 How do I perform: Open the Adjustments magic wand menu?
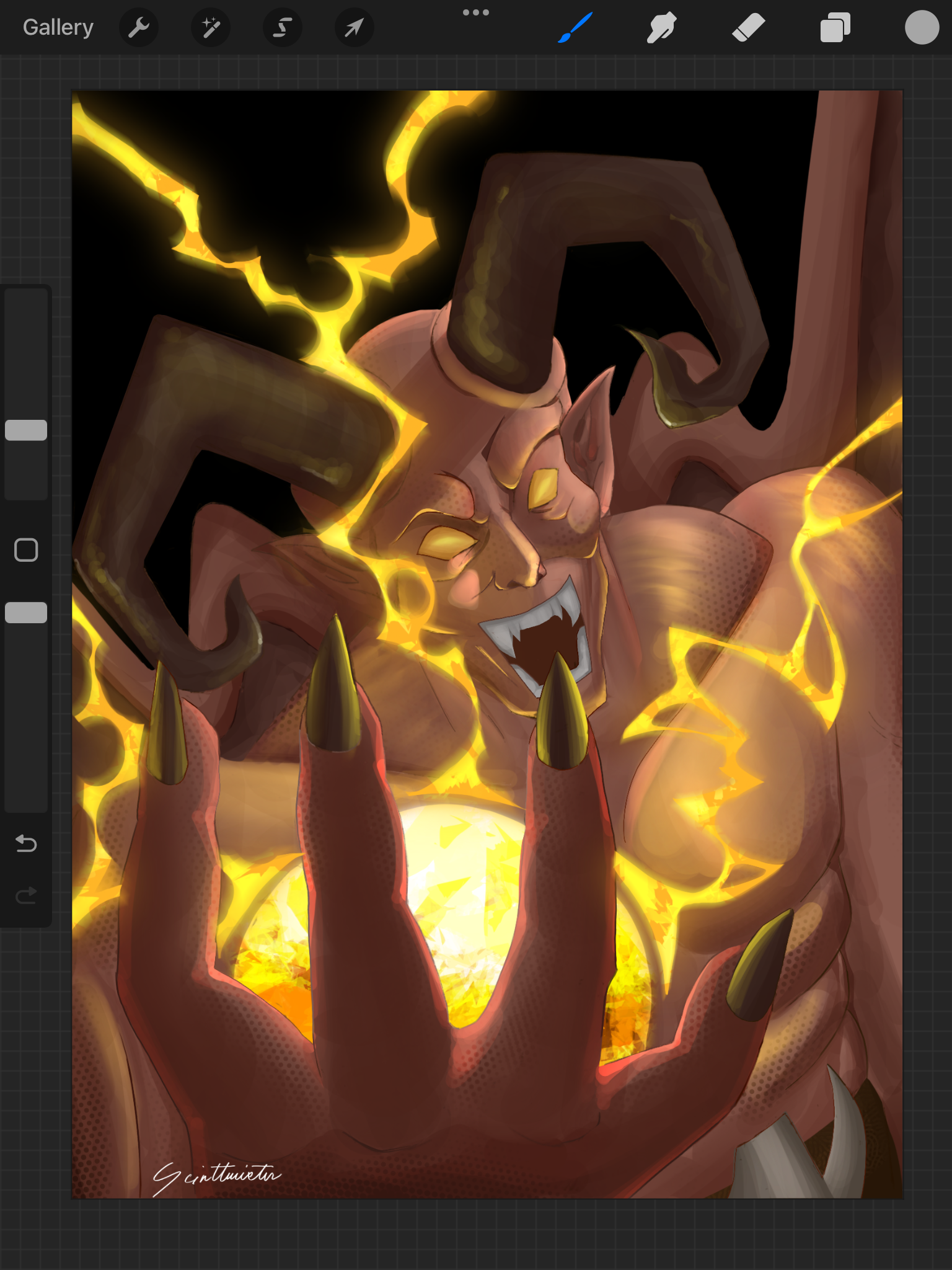(x=211, y=27)
